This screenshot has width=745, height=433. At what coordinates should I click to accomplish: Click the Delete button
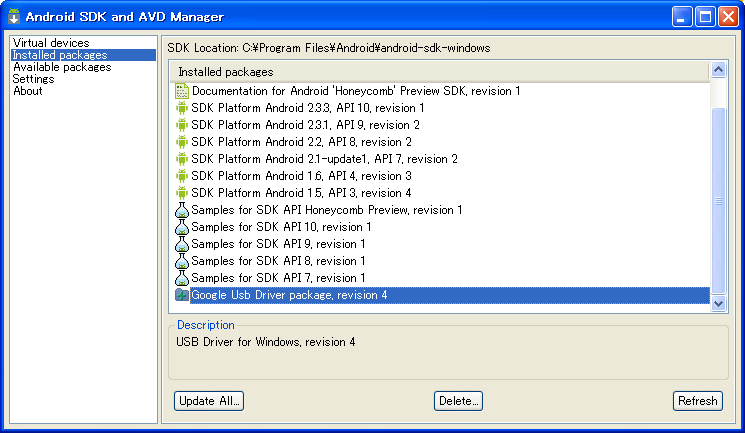tap(458, 401)
